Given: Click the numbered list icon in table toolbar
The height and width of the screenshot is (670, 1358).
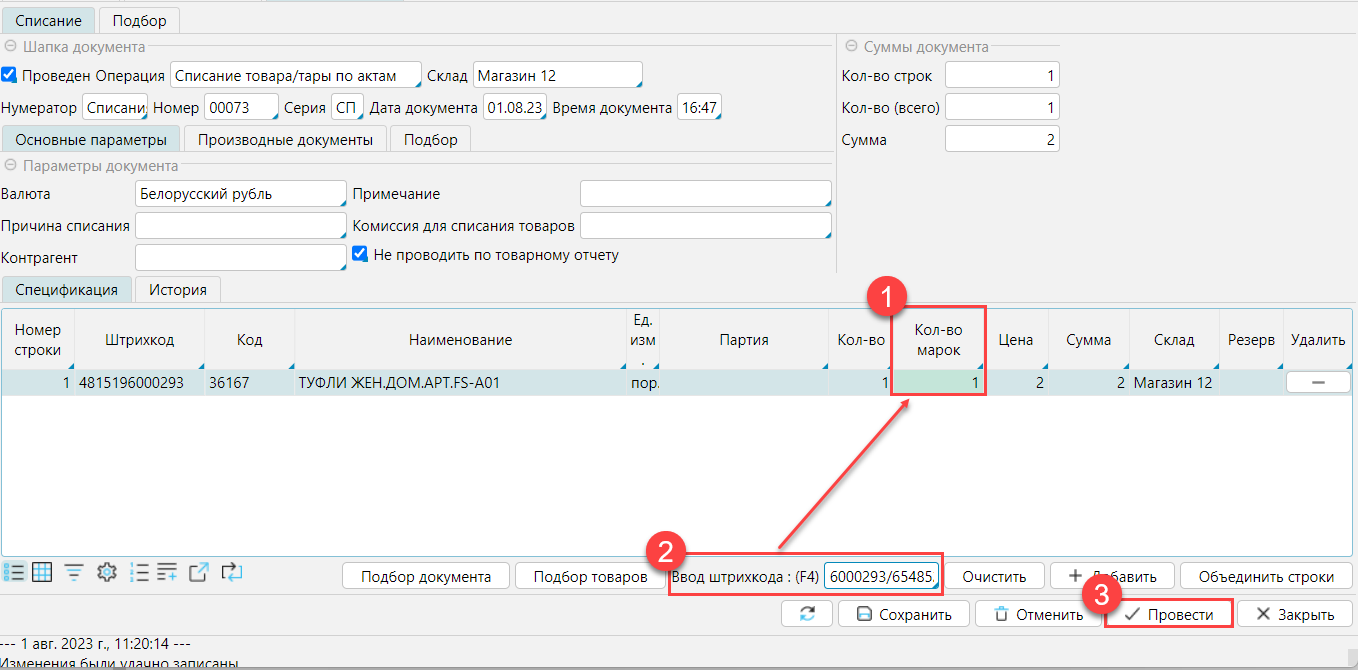Looking at the screenshot, I should coord(139,572).
